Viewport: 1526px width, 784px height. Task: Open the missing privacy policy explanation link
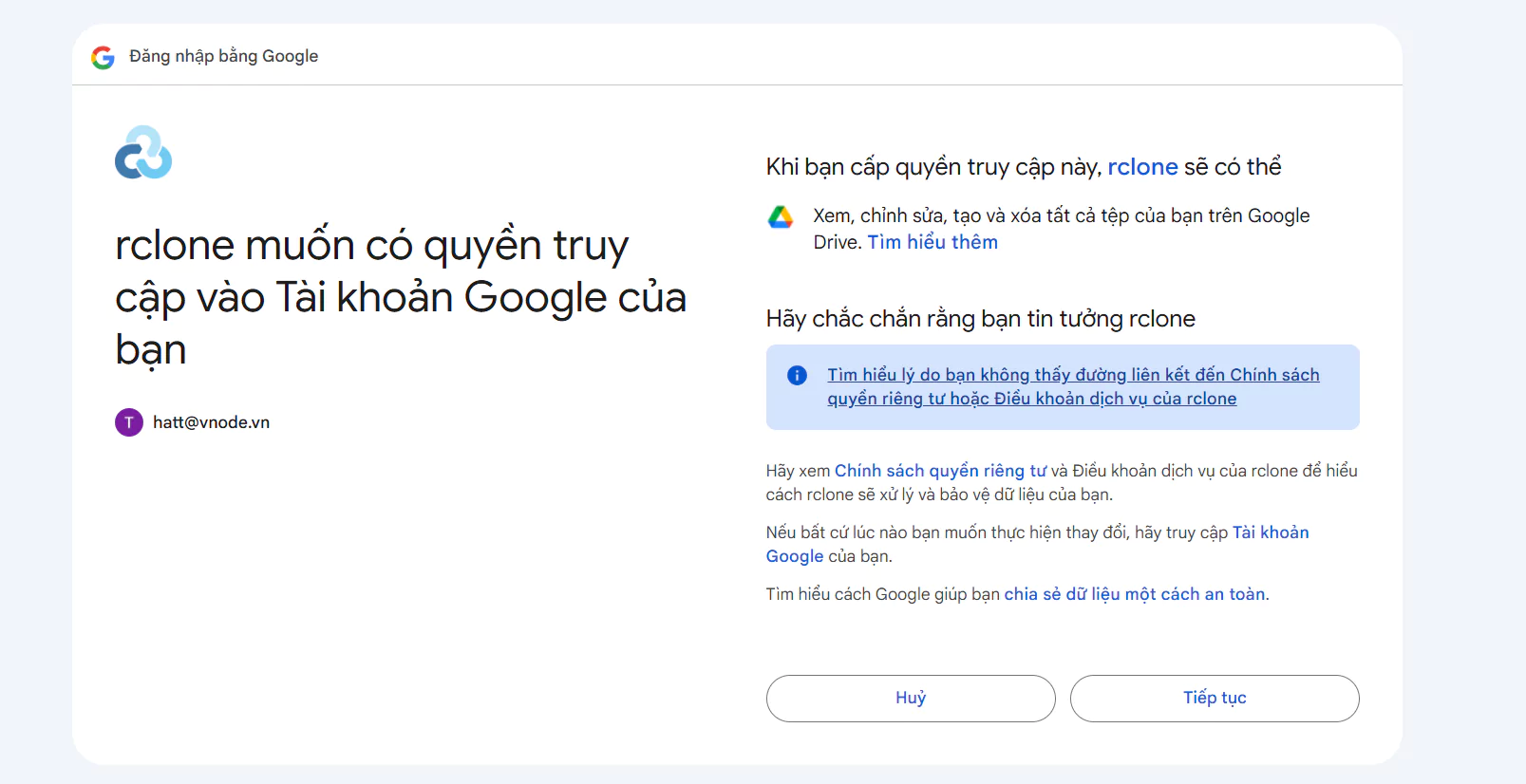1073,386
